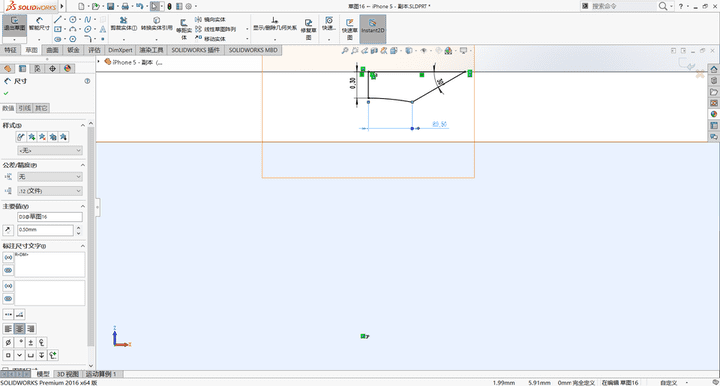The width and height of the screenshot is (720, 386).
Task: Open the FeatureManager design tree tab icon
Action: pos(7,68)
